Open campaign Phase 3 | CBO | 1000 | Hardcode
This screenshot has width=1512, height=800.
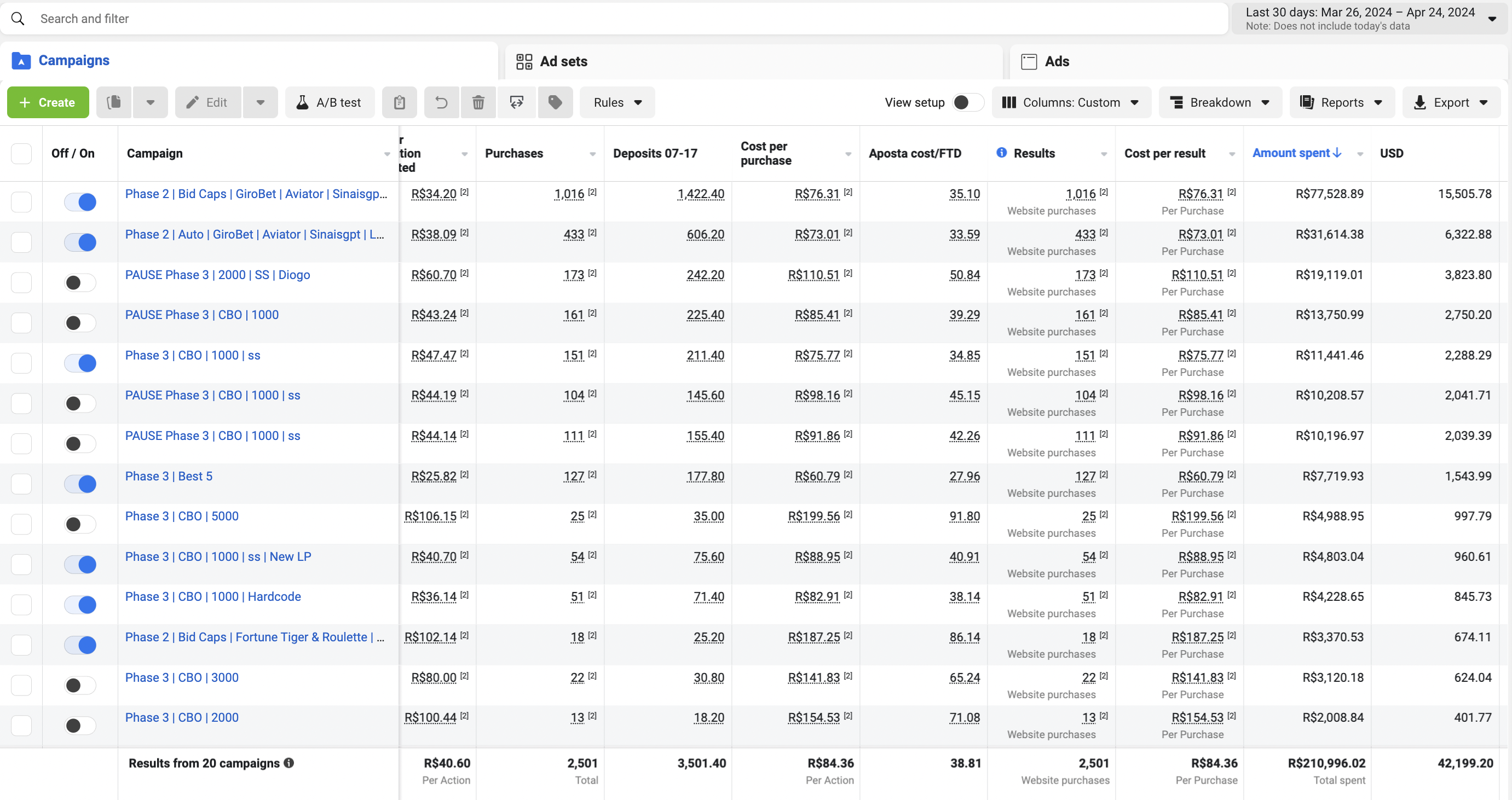tap(212, 596)
